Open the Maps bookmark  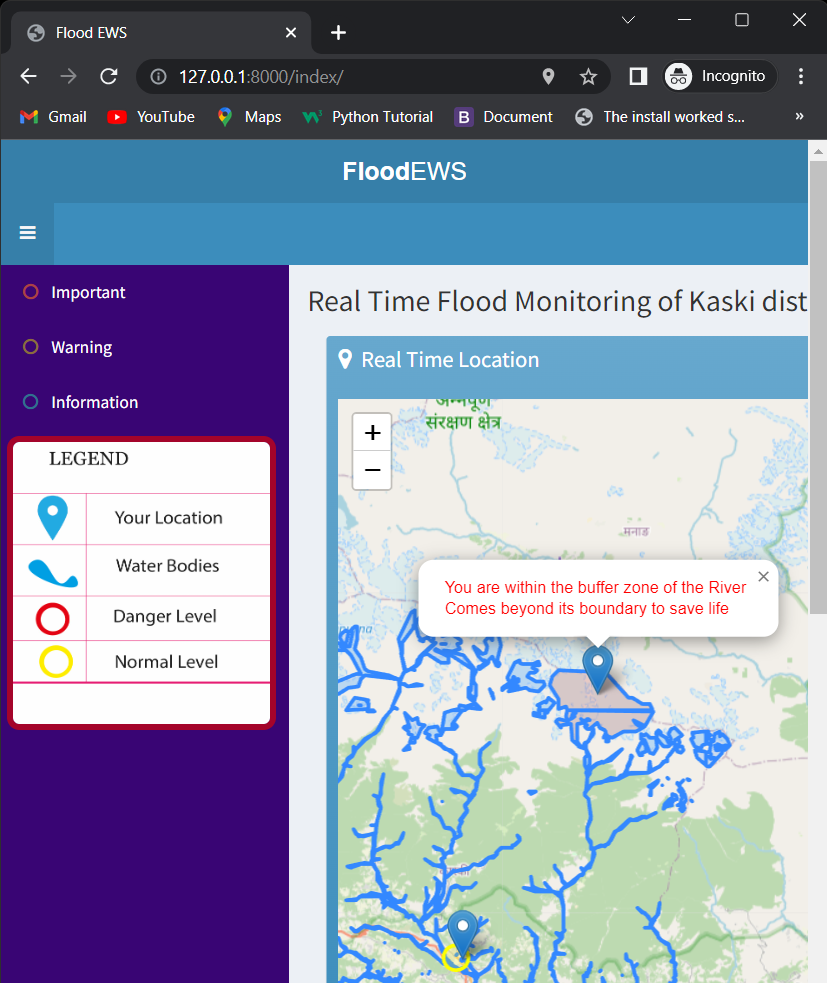point(249,117)
